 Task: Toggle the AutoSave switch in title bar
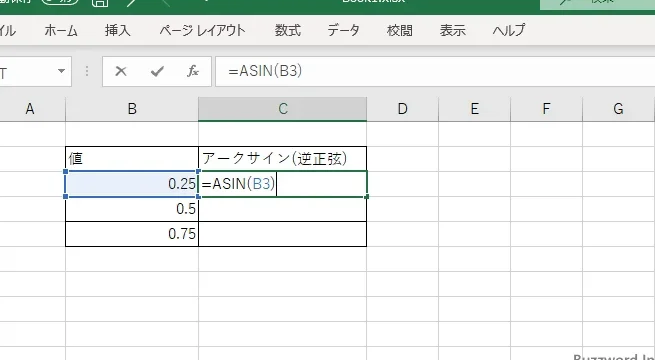tap(60, 2)
